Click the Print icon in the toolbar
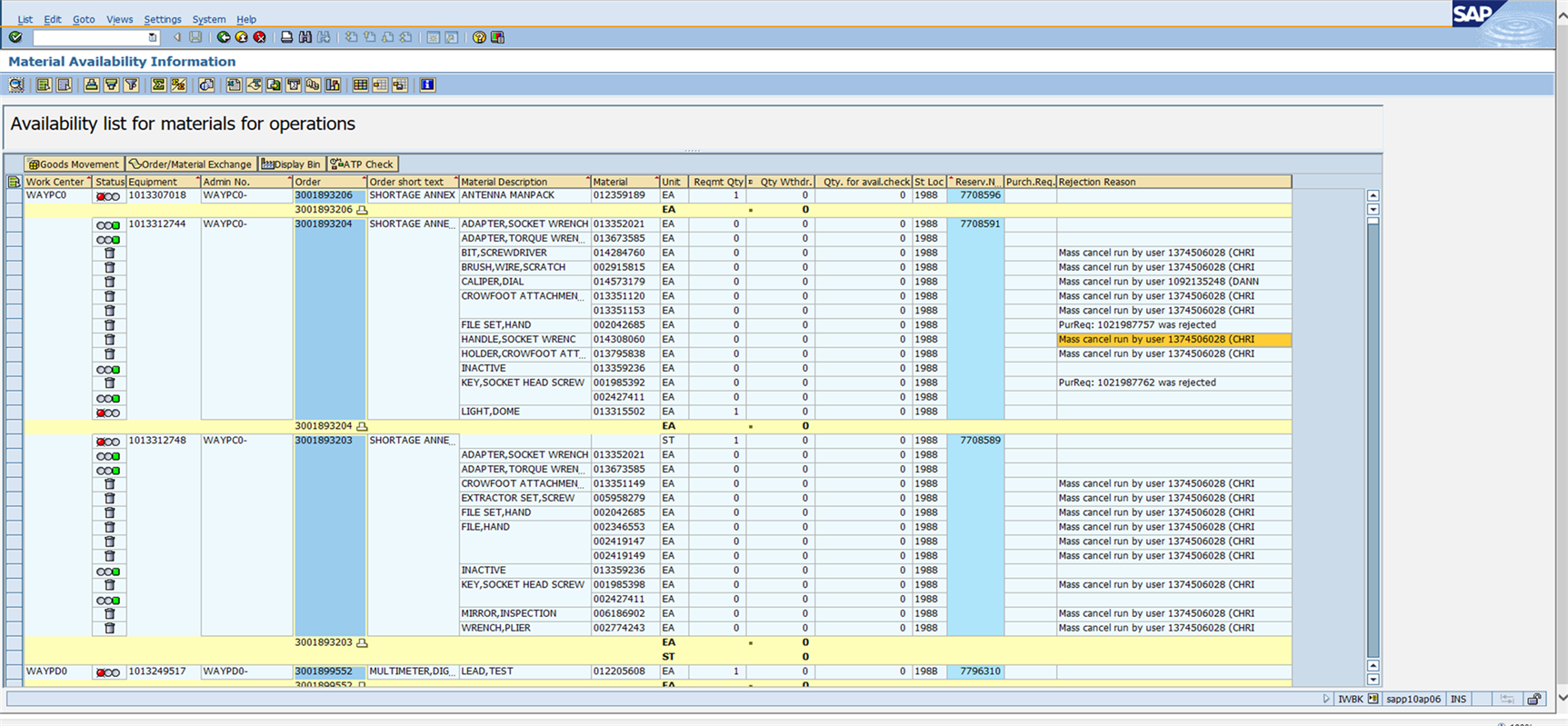 tap(286, 37)
